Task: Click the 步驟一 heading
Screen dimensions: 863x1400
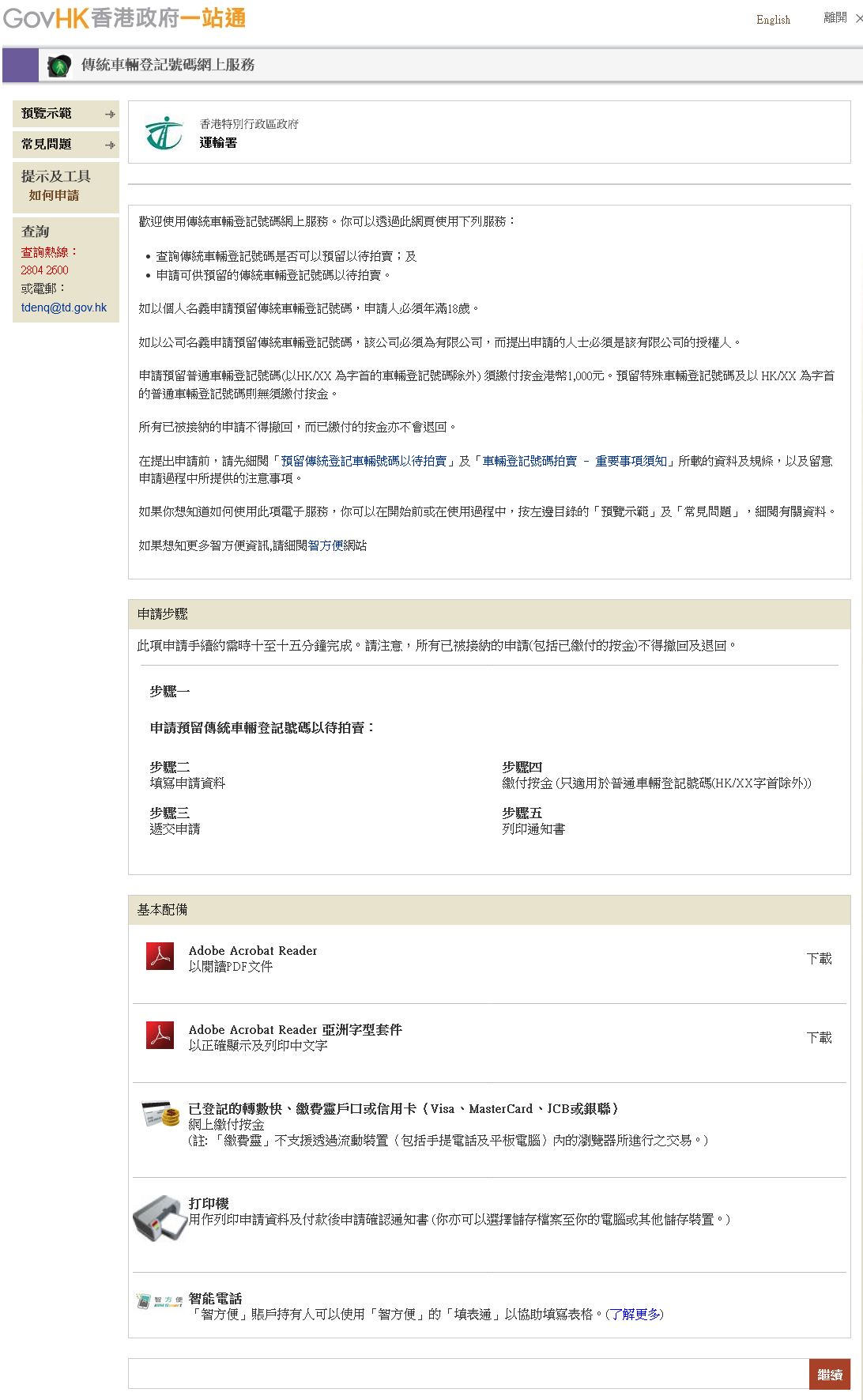Action: [169, 691]
